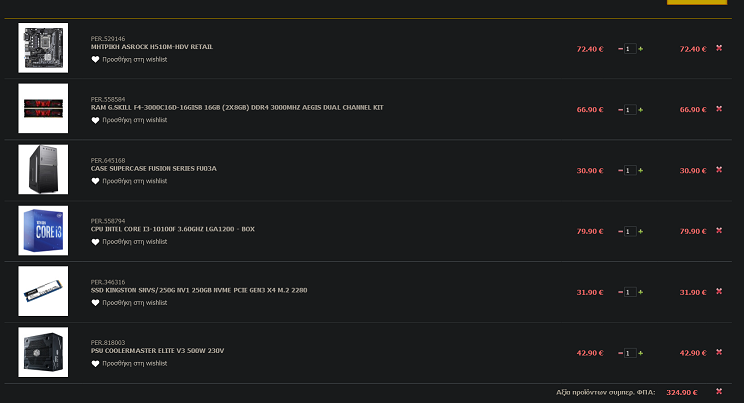Image resolution: width=744 pixels, height=403 pixels.
Task: Increase quantity of ASRock motherboard with plus
Action: 641,49
